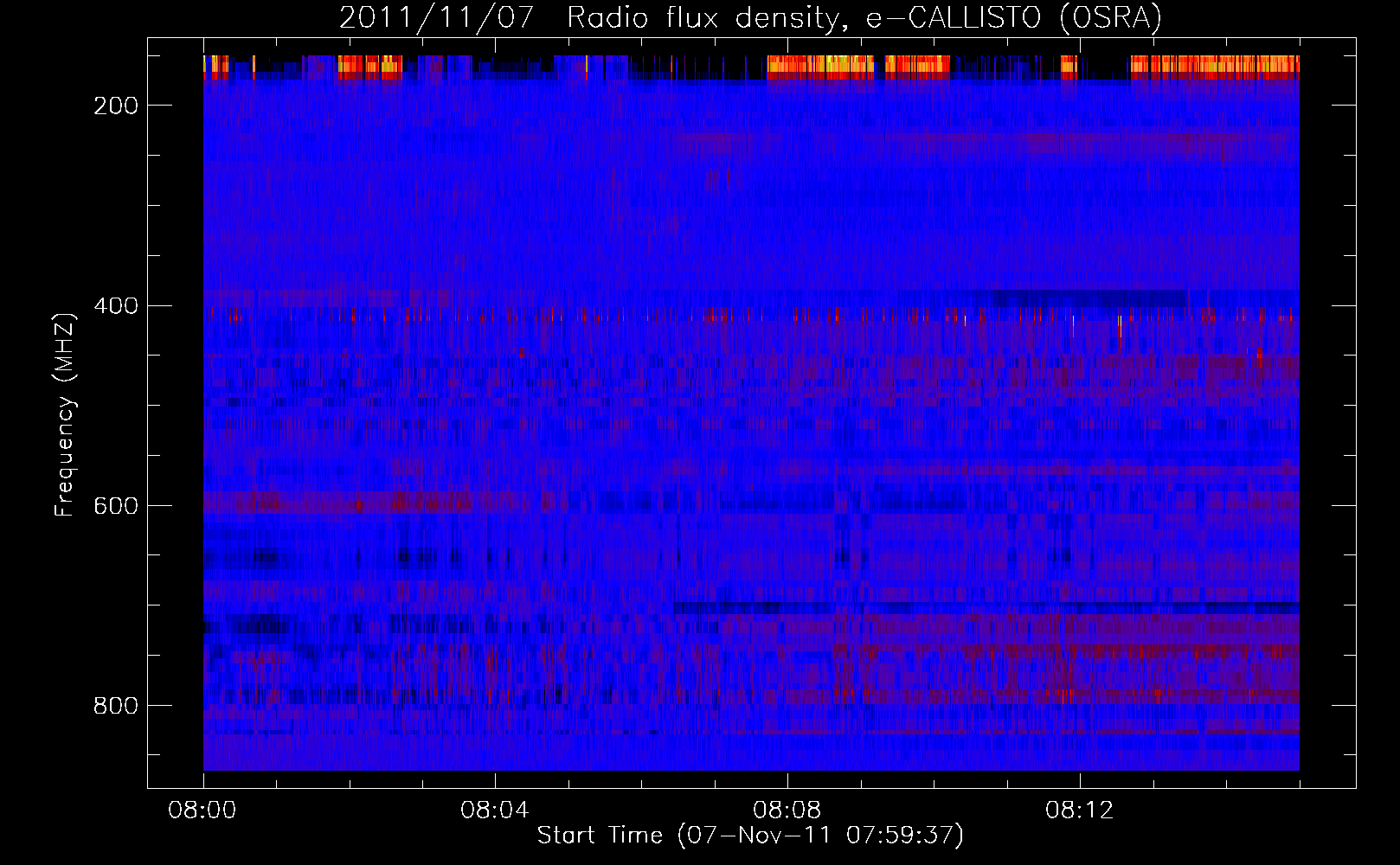Click the '800' frequency tick label
Screen dimensions: 1400x865
pos(116,706)
